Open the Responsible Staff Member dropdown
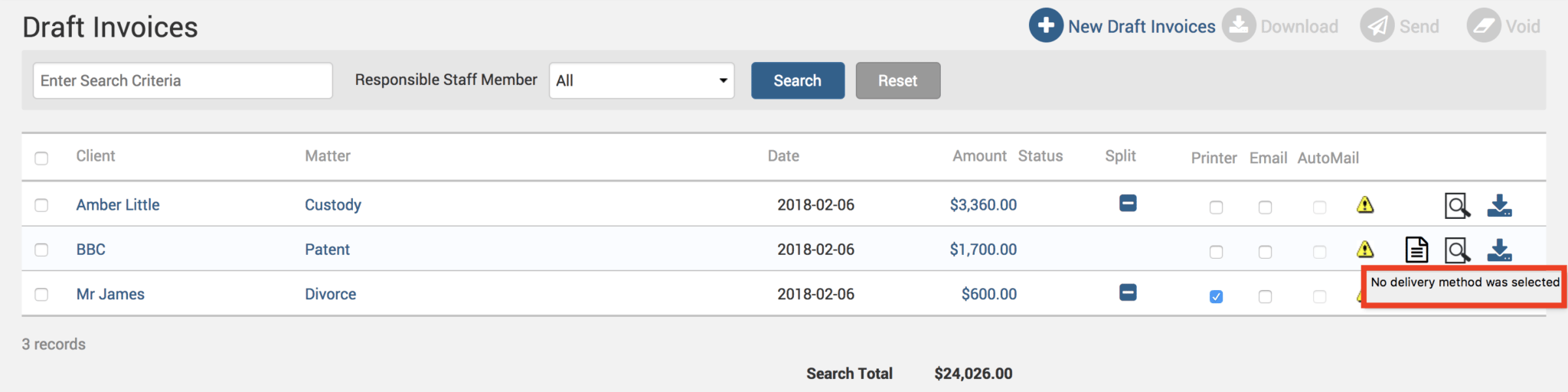Screen dimensions: 1568x392 [642, 80]
